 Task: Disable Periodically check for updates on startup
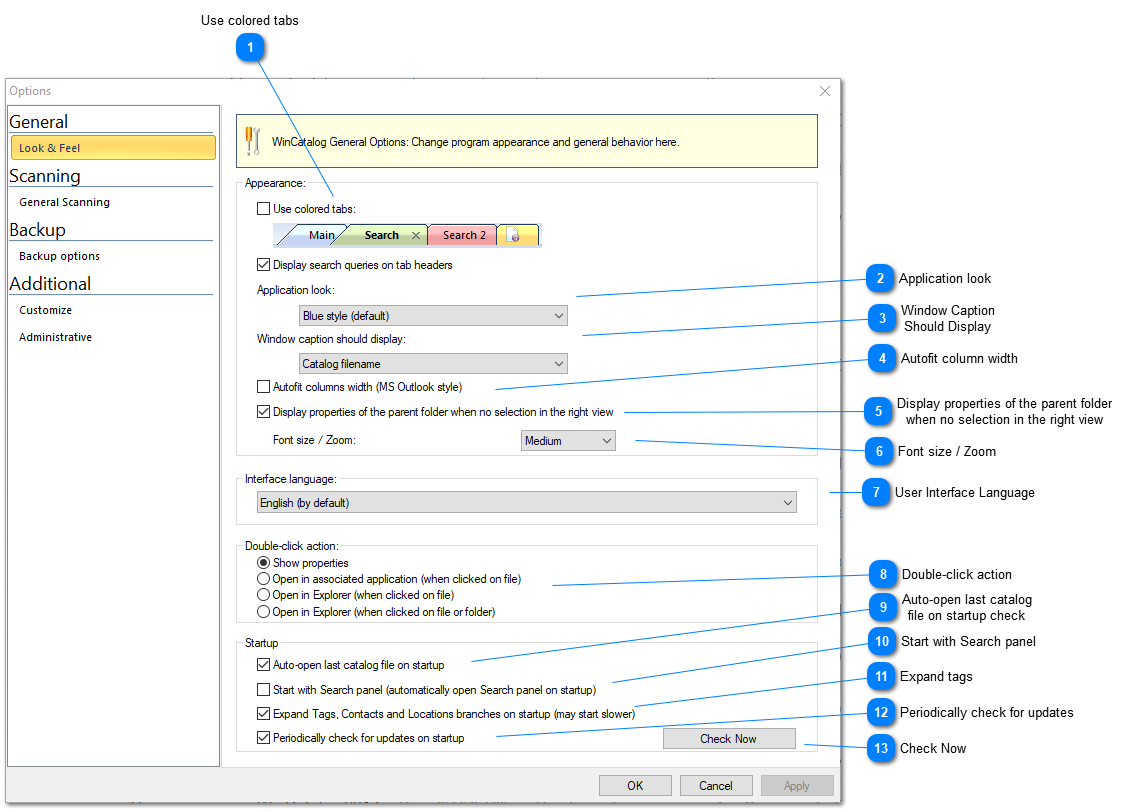(x=264, y=738)
